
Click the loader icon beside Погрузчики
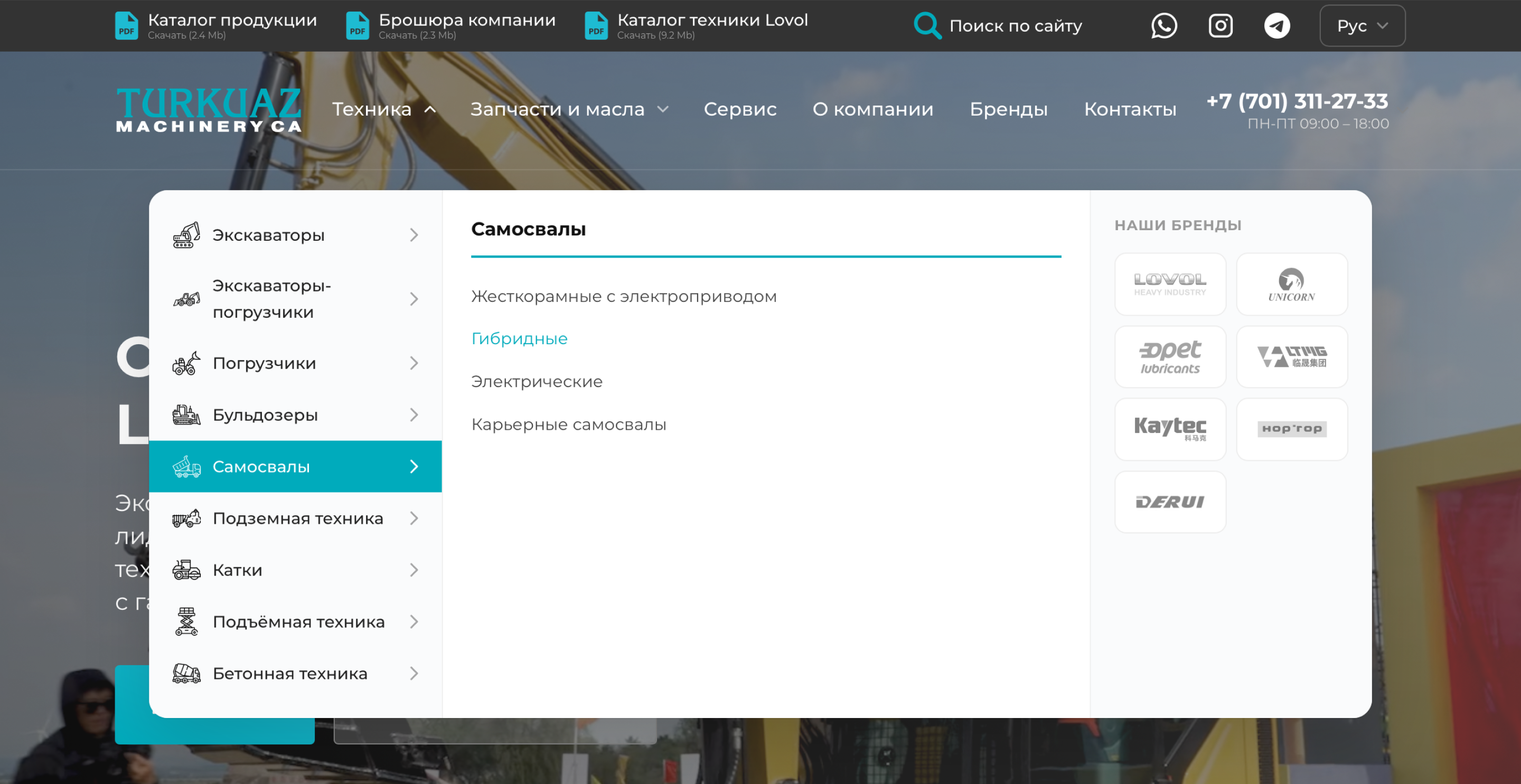click(186, 363)
